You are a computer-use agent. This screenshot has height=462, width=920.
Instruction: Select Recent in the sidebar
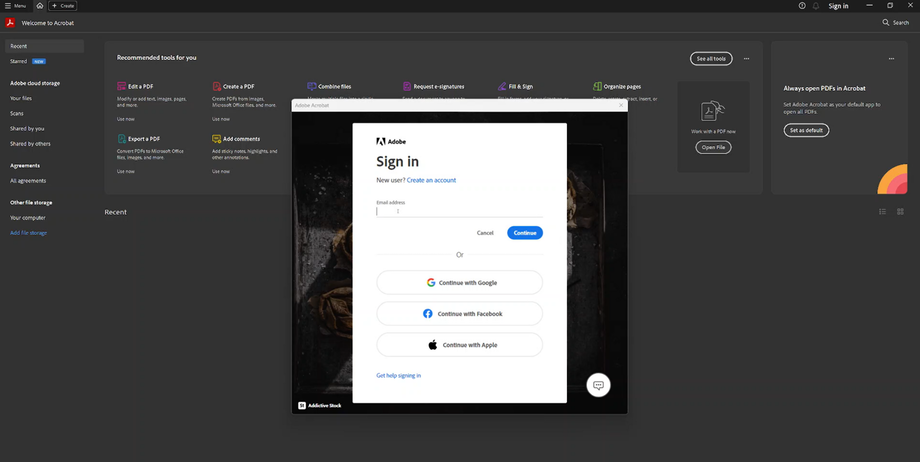coord(45,46)
